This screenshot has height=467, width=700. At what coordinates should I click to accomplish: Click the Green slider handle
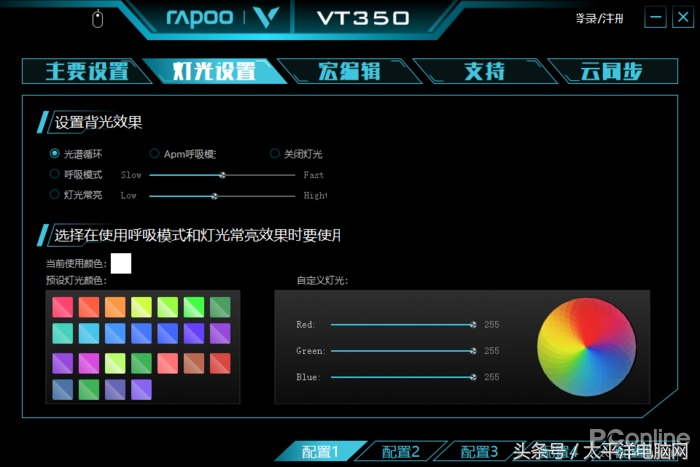click(x=473, y=351)
